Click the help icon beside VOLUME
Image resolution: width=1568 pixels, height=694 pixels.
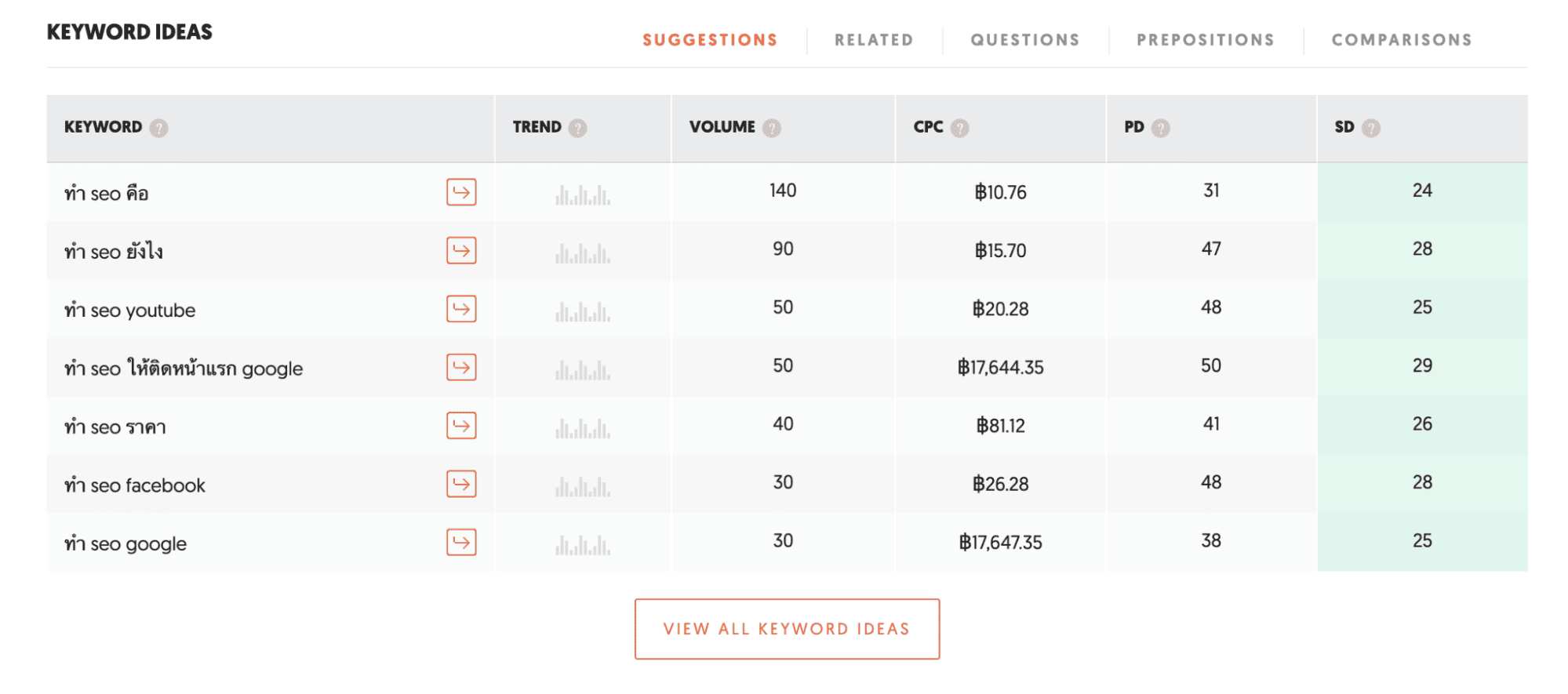pos(770,127)
